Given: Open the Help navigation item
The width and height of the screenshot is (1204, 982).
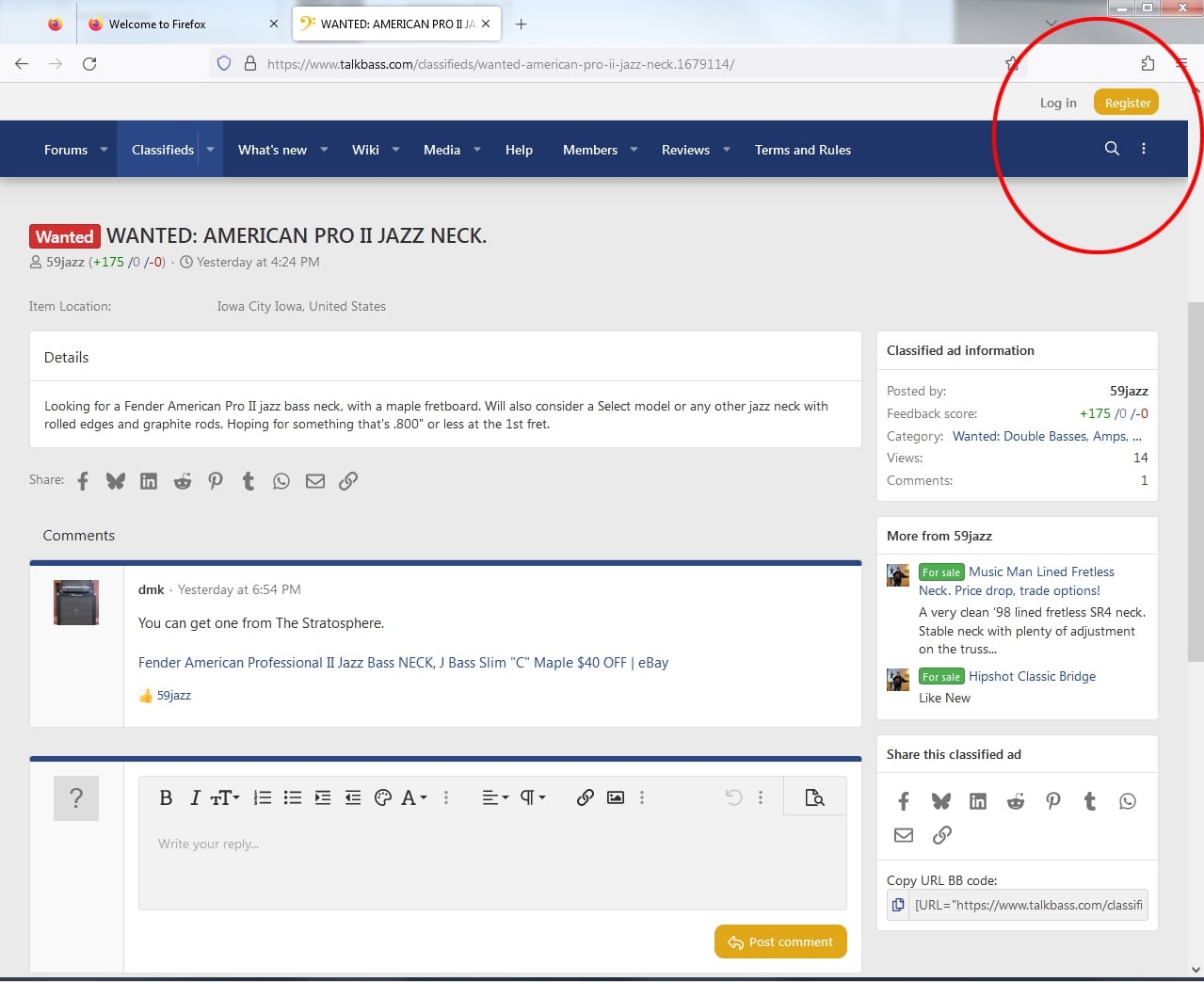Looking at the screenshot, I should click(519, 150).
